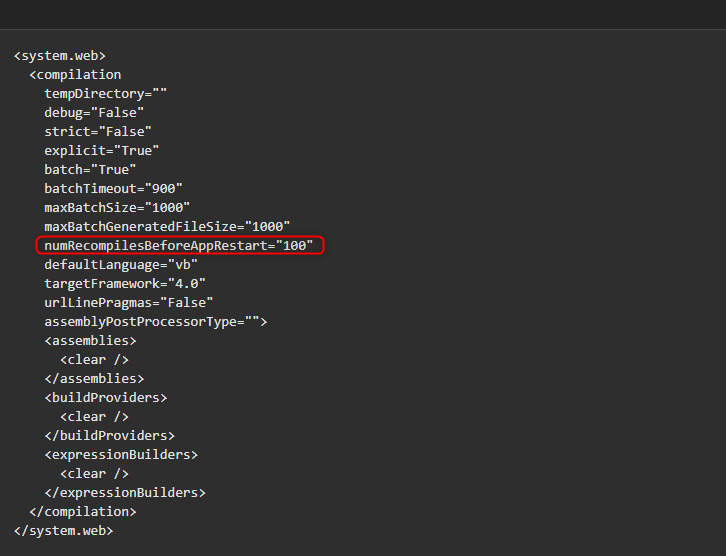
Task: Click the defaultLanguage="vb" line
Action: pyautogui.click(x=121, y=264)
